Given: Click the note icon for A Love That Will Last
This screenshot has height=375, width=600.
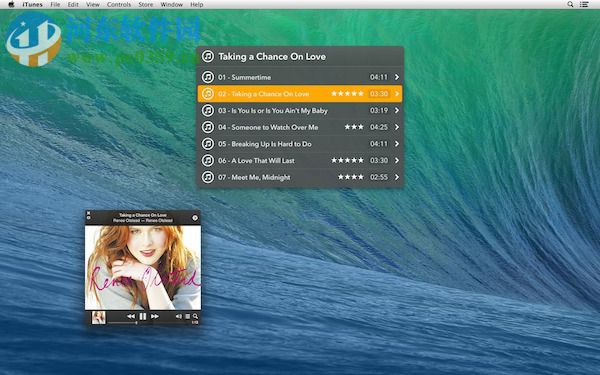Looking at the screenshot, I should 208,160.
